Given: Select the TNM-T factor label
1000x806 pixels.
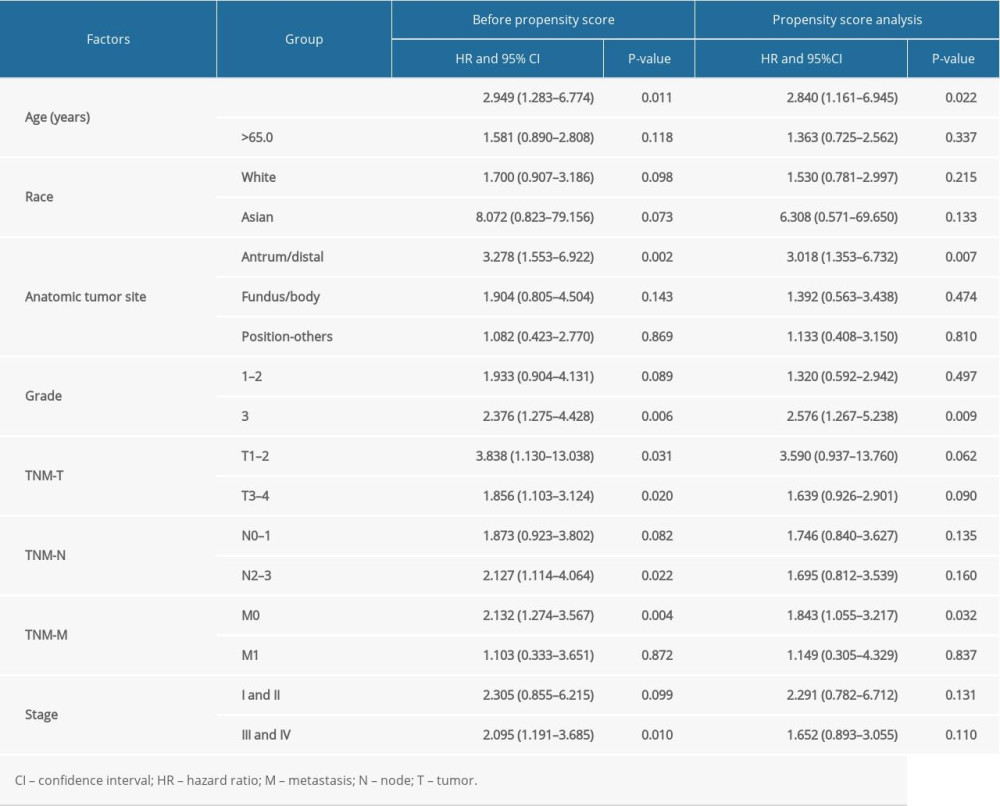Looking at the screenshot, I should click(44, 475).
